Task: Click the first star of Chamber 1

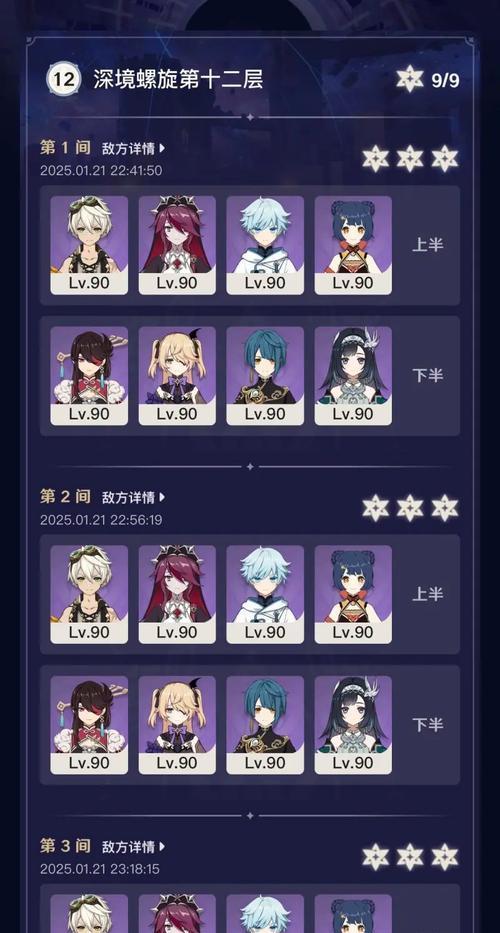Action: pos(376,159)
